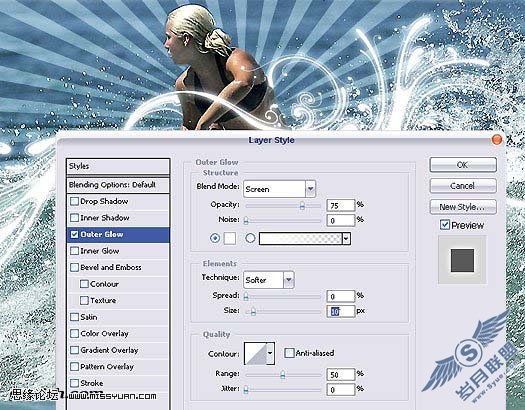
Task: Click the OK button
Action: 463,165
